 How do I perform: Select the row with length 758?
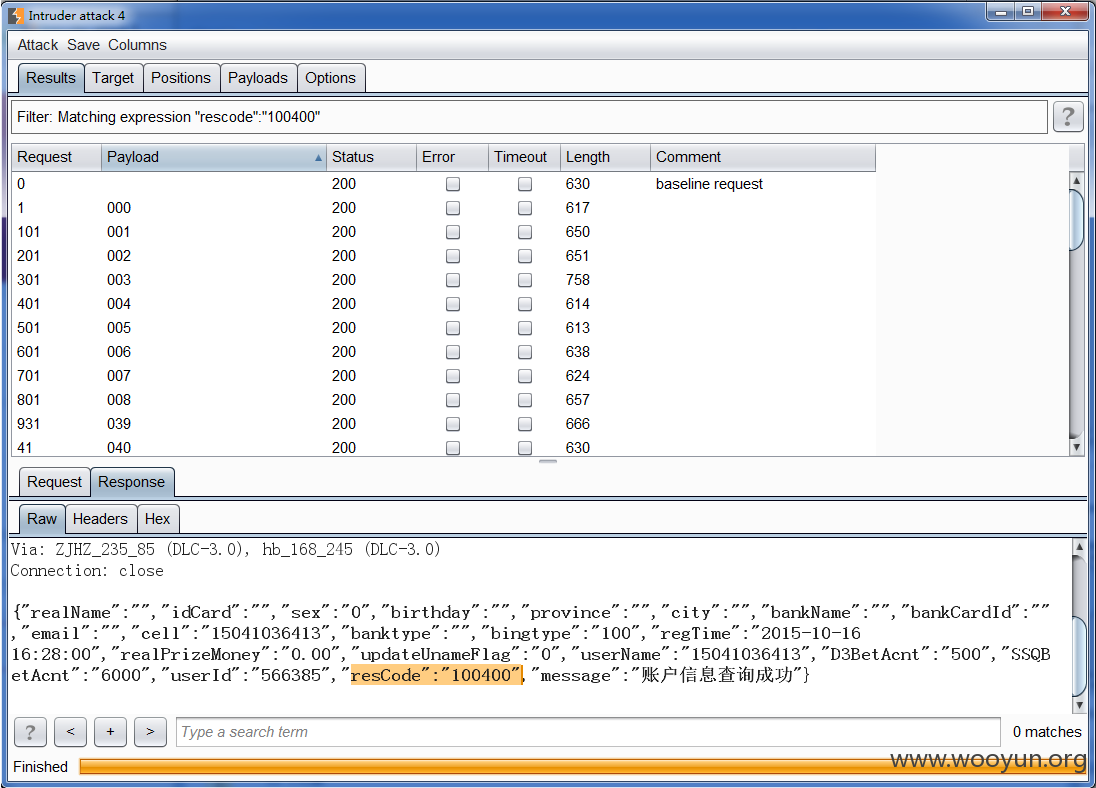tap(443, 280)
